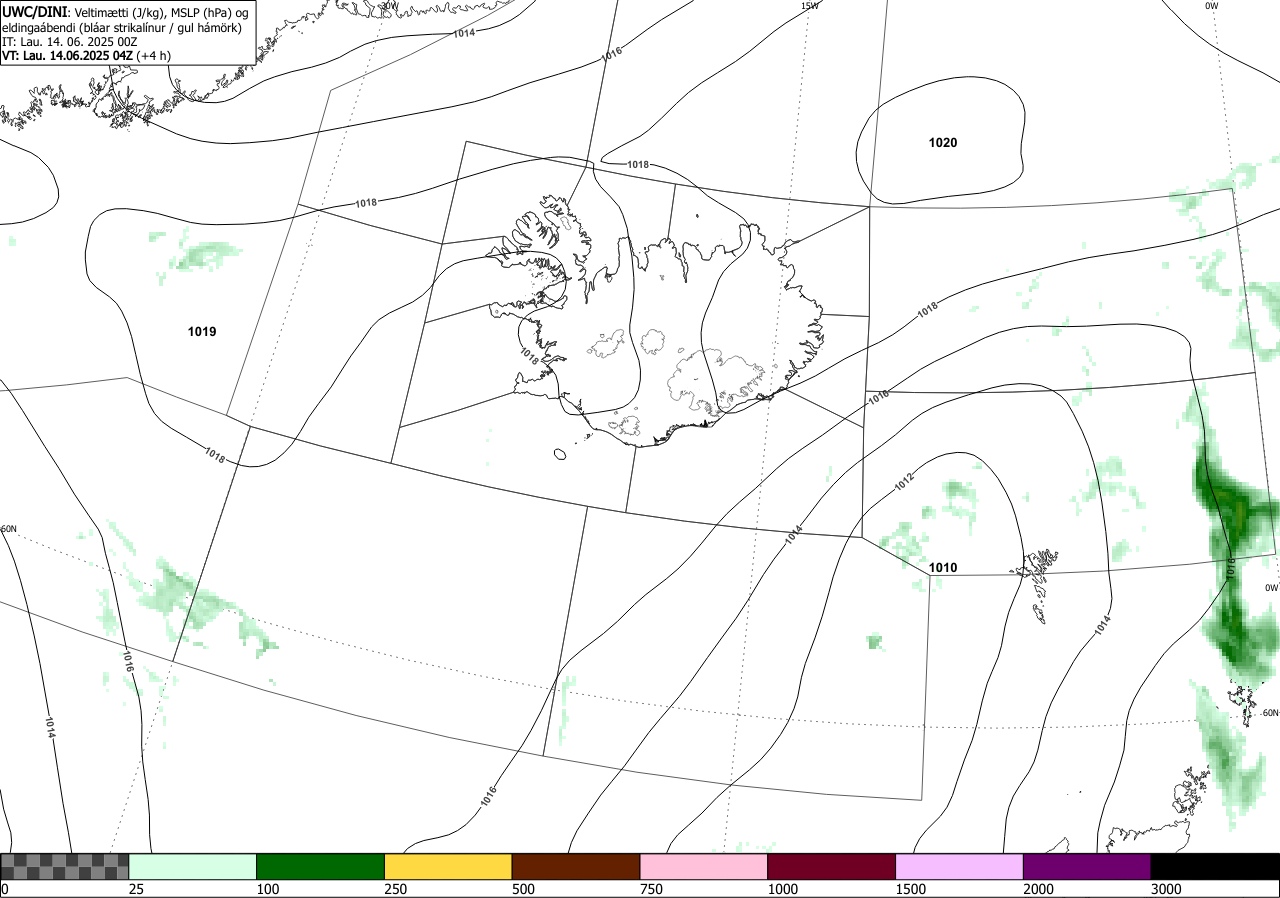
Task: Click the legend value 750
Action: point(651,889)
